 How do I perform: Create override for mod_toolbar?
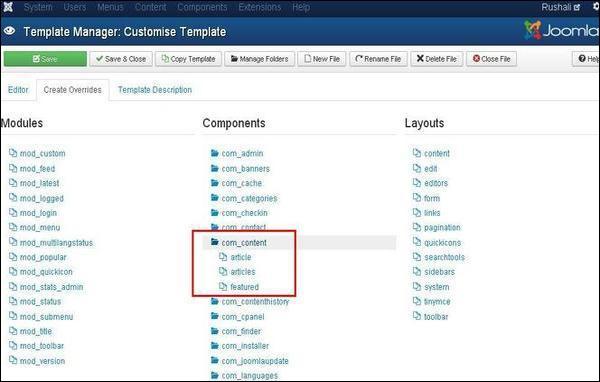(42, 346)
